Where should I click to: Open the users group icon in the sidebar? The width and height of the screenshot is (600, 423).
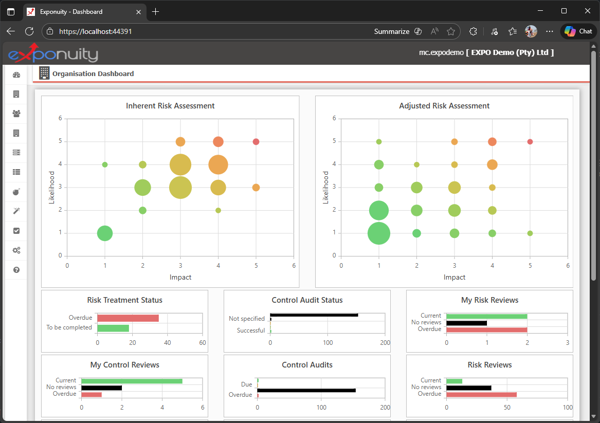tap(16, 114)
